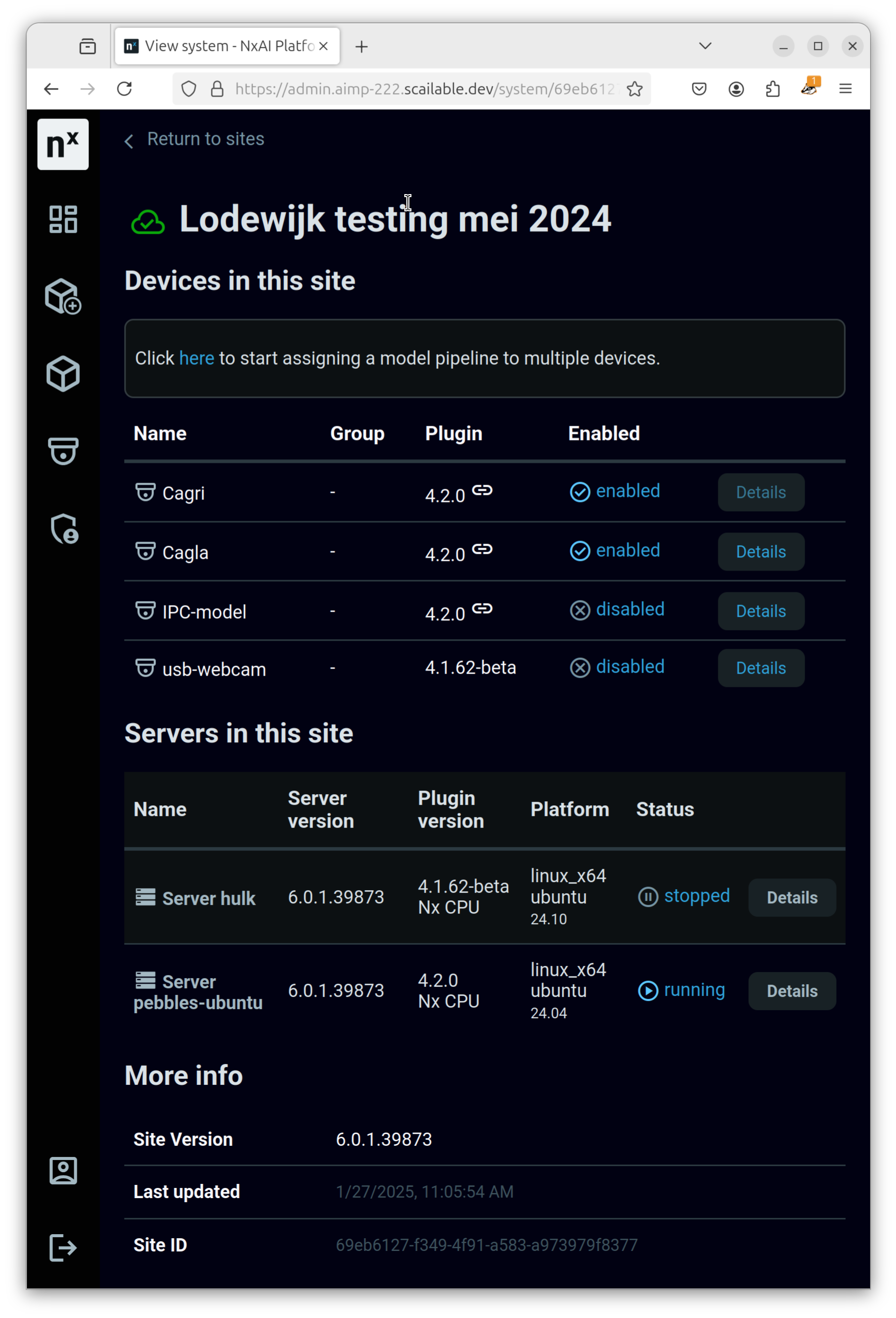The height and width of the screenshot is (1318, 896).
Task: Click the browser address bar URL
Action: [423, 89]
